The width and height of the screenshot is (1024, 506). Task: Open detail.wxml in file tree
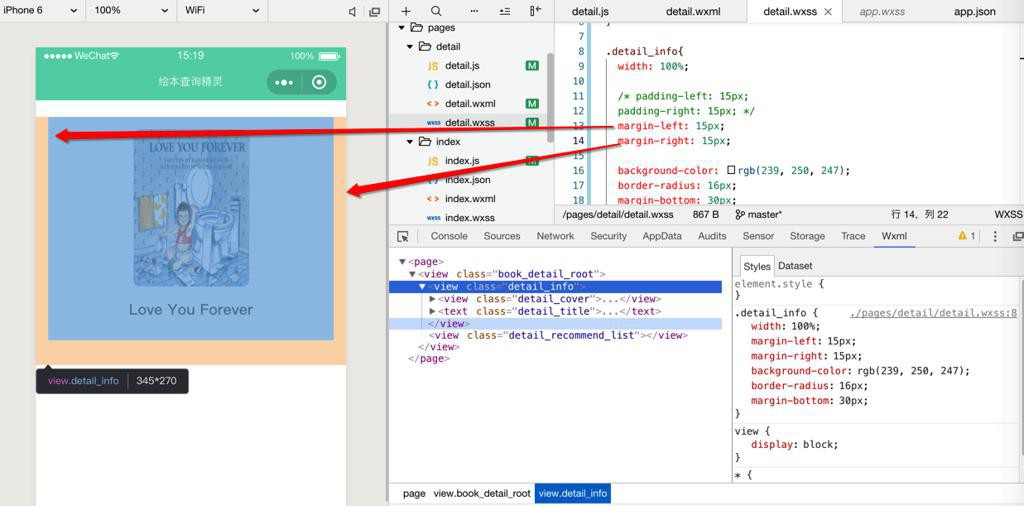pyautogui.click(x=470, y=104)
